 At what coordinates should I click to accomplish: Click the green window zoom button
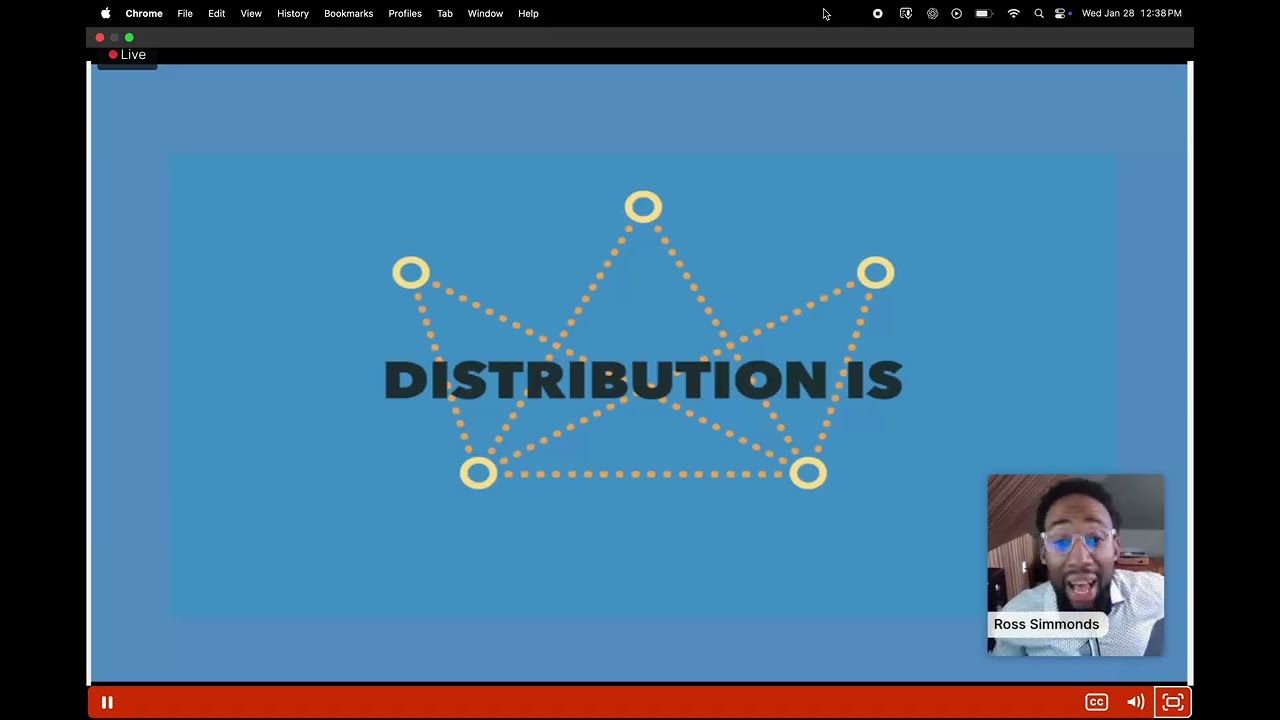[129, 37]
